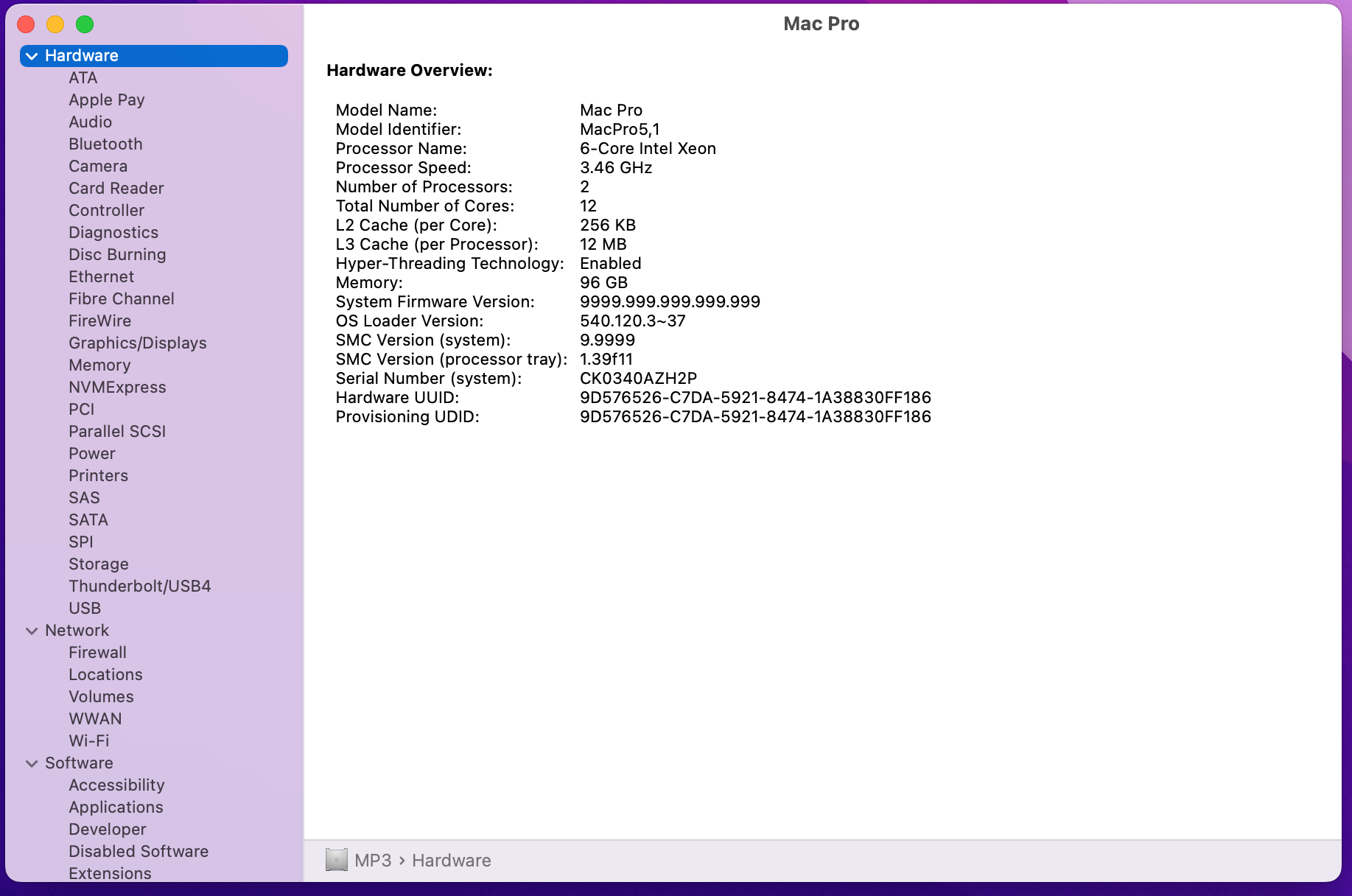Open the Disabled Software list
This screenshot has width=1352, height=896.
[138, 851]
